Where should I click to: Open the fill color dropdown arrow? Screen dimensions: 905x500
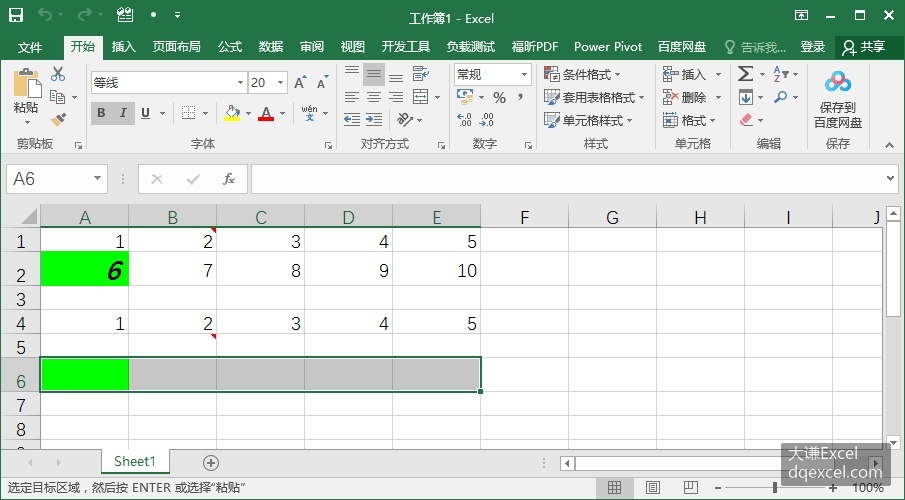[x=248, y=114]
